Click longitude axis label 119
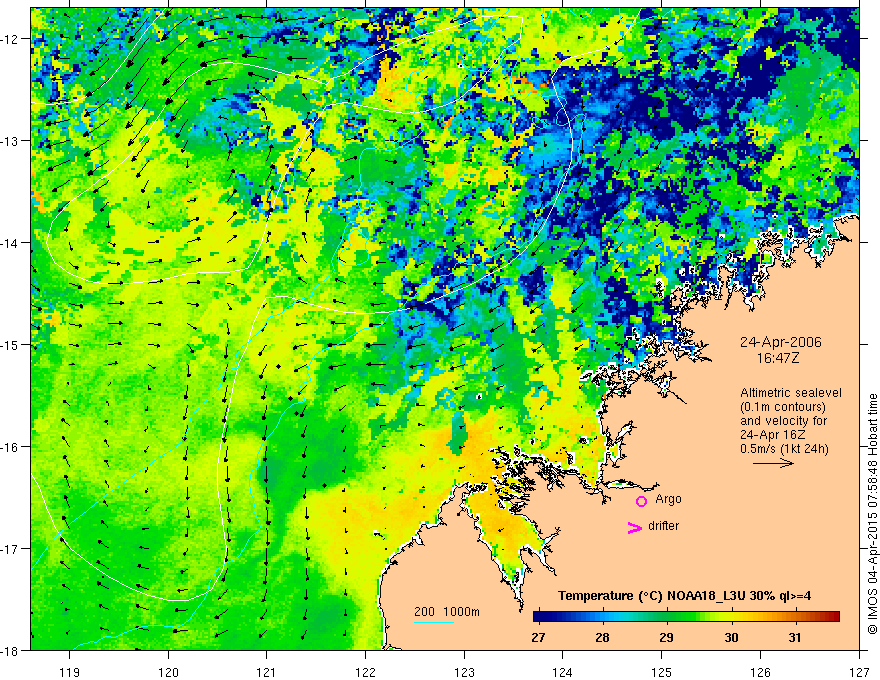Viewport: 880px width, 680px height. click(x=70, y=672)
